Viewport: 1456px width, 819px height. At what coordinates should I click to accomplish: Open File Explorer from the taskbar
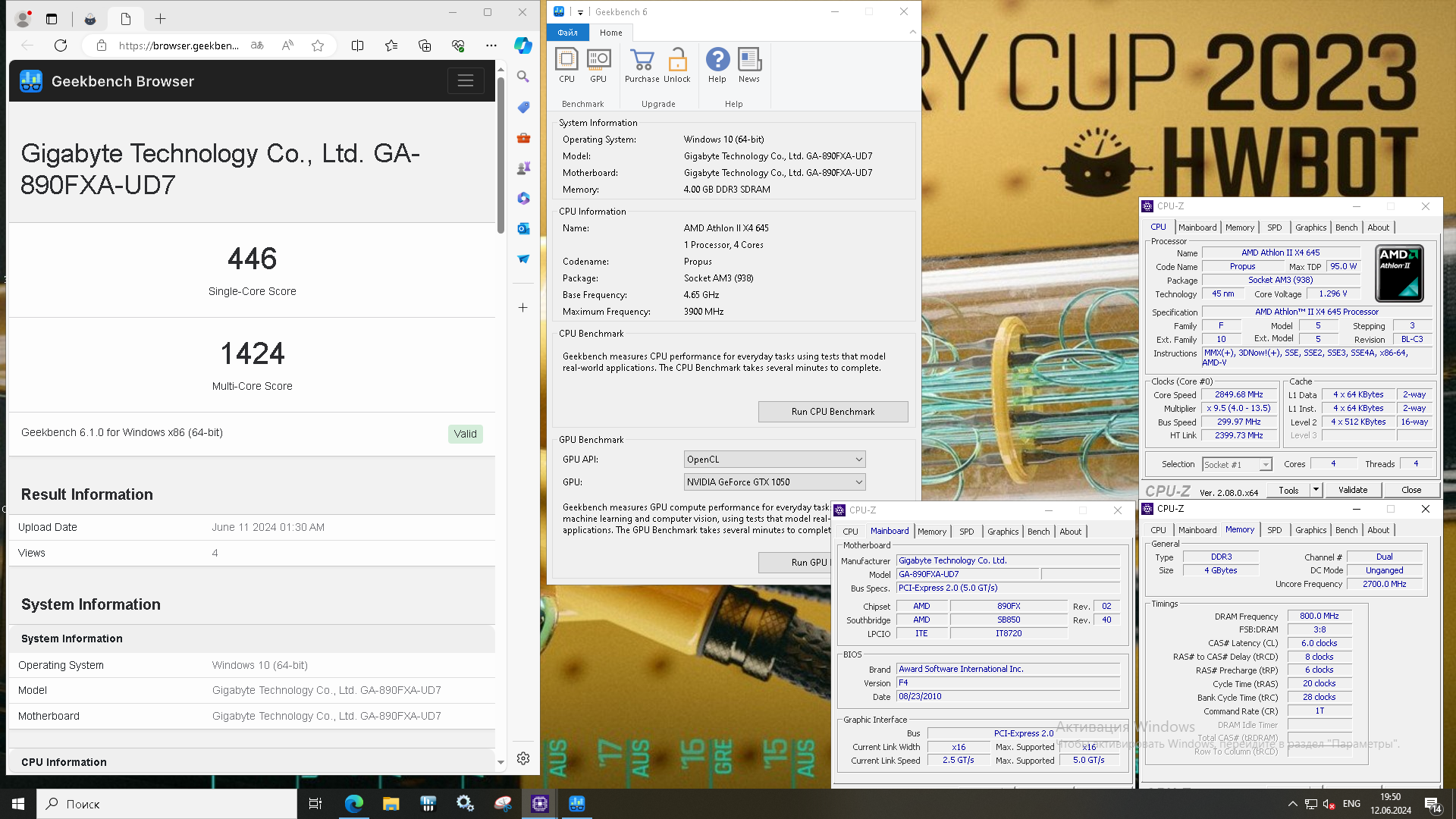[x=391, y=804]
